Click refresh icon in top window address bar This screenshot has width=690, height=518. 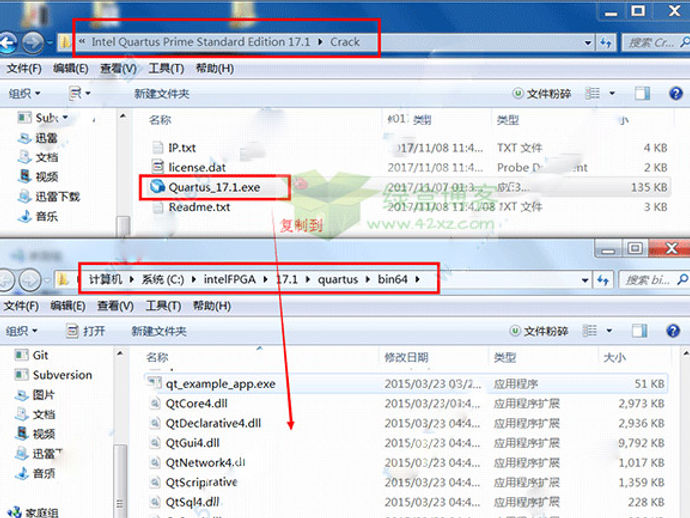pos(606,43)
